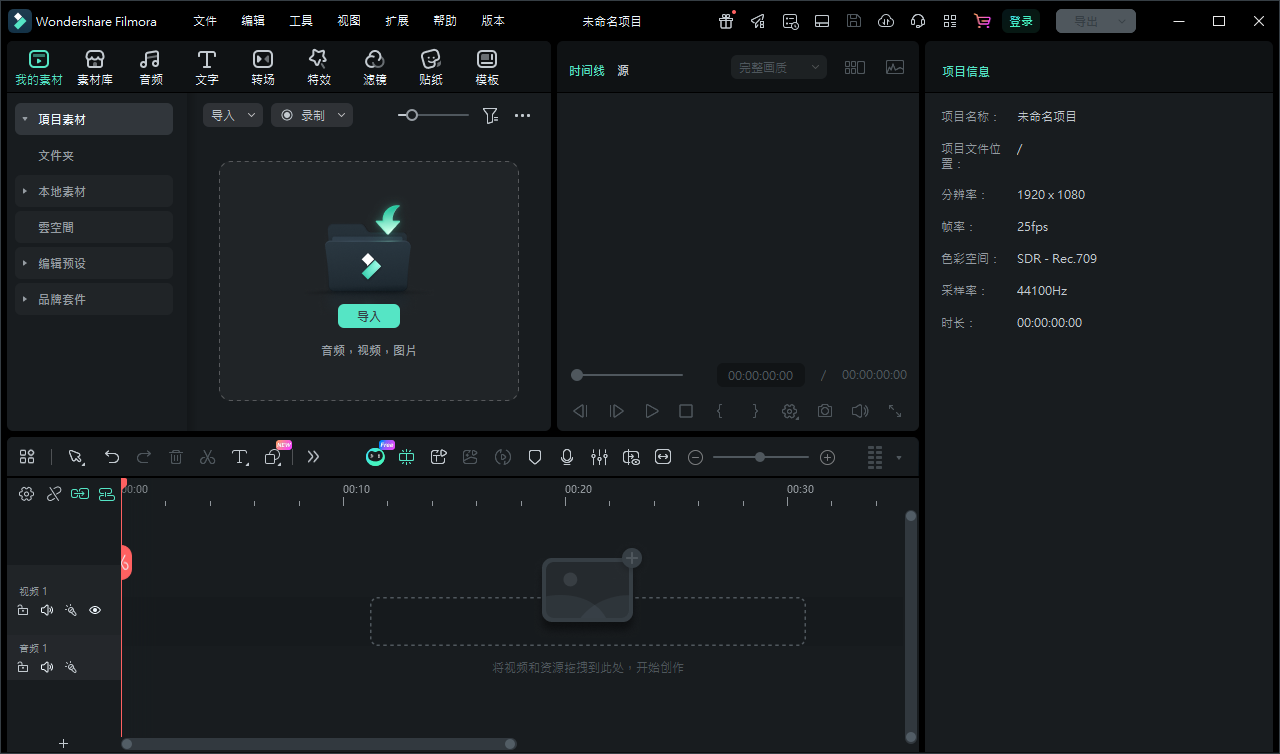Click the filter icon in media panel
The width and height of the screenshot is (1280, 754).
tap(490, 116)
